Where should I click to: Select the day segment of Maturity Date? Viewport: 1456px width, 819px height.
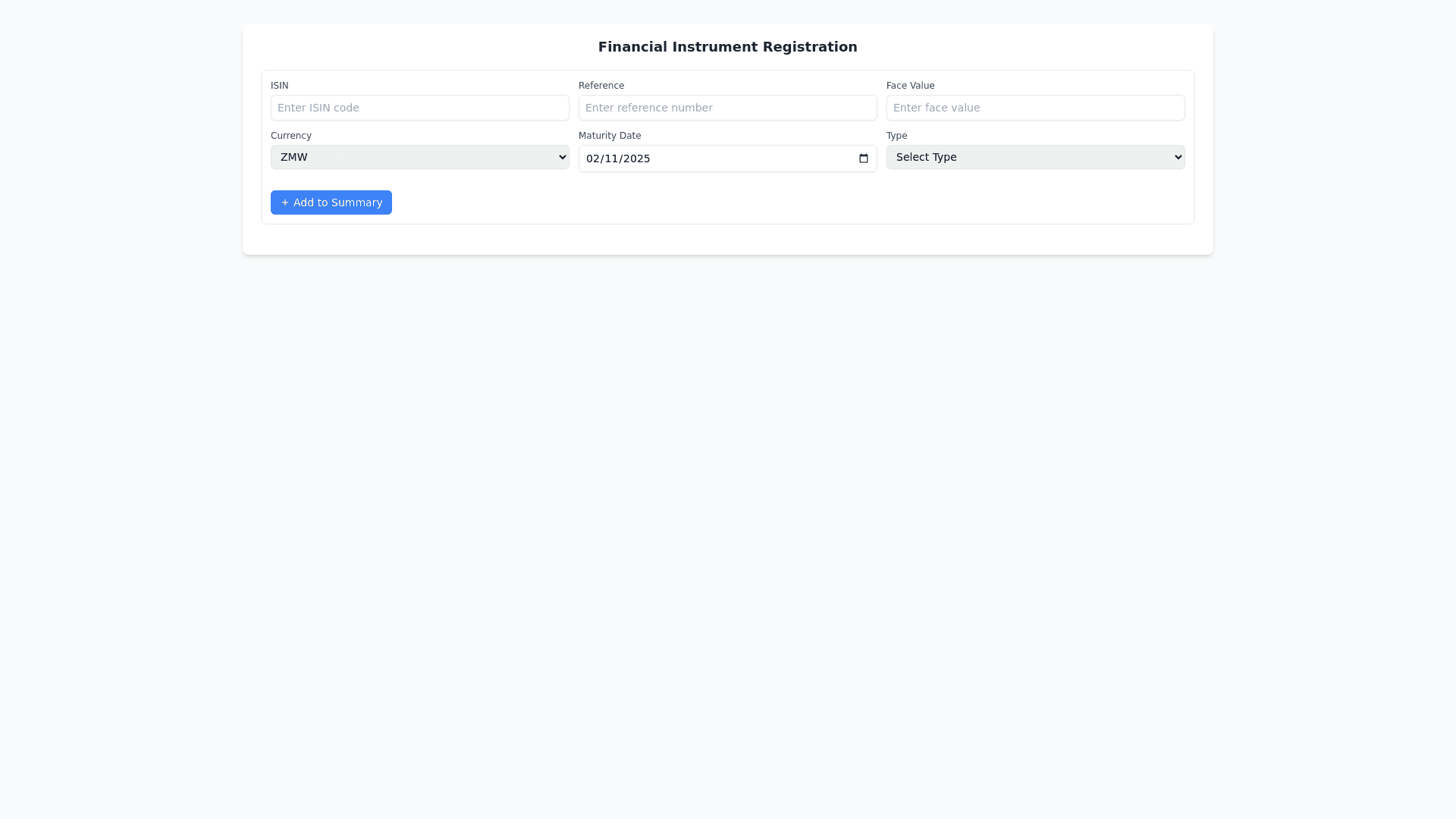point(611,158)
